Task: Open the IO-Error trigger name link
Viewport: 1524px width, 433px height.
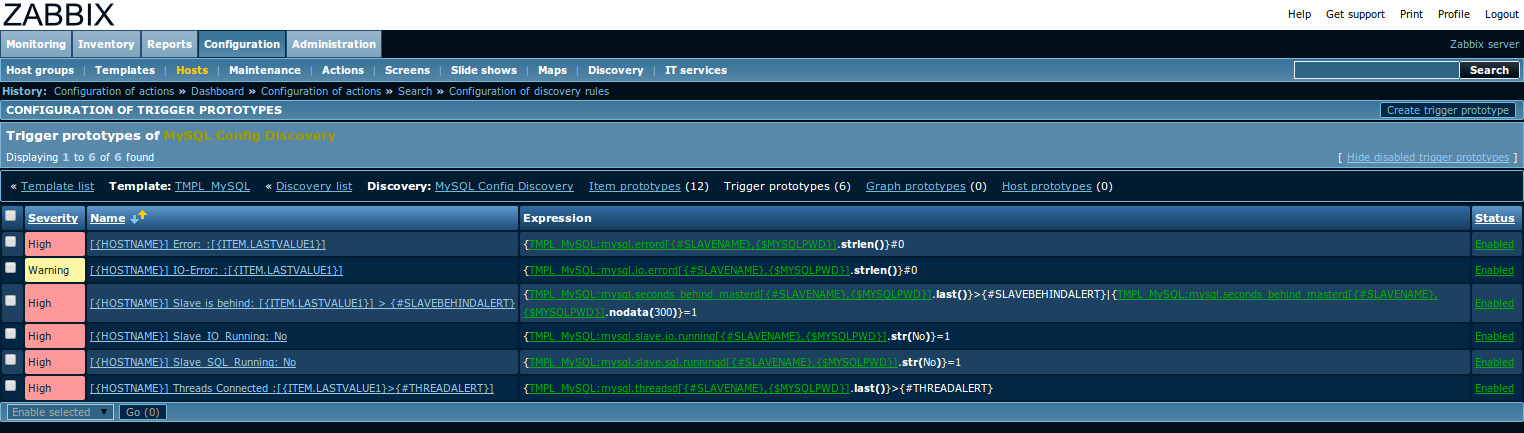Action: pyautogui.click(x=216, y=270)
